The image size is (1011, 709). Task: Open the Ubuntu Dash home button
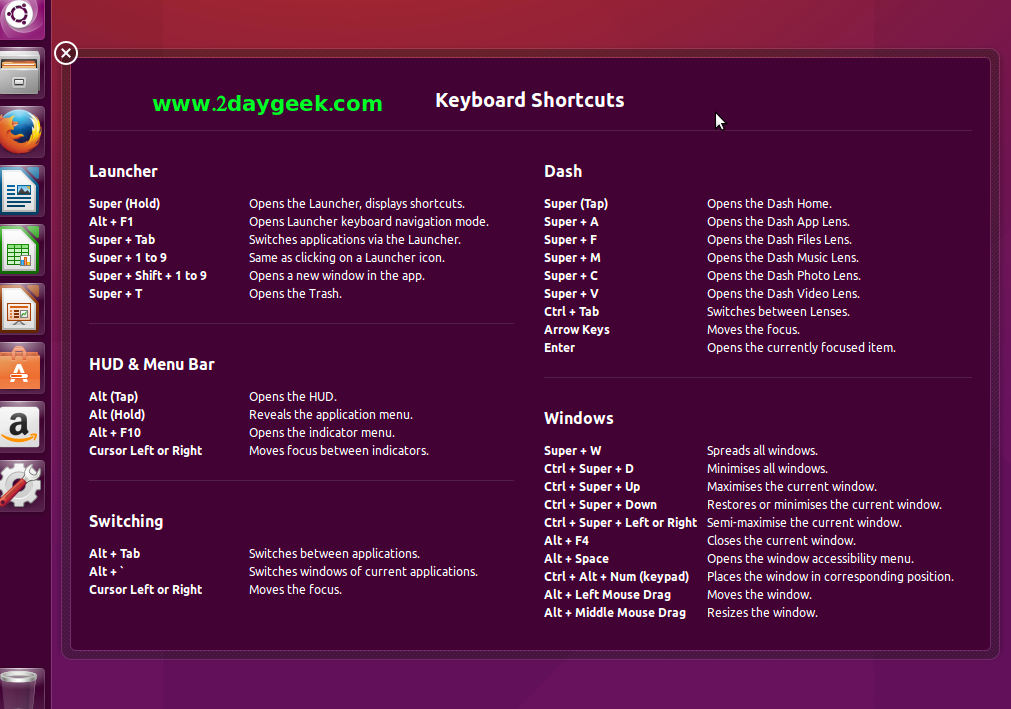pos(21,15)
